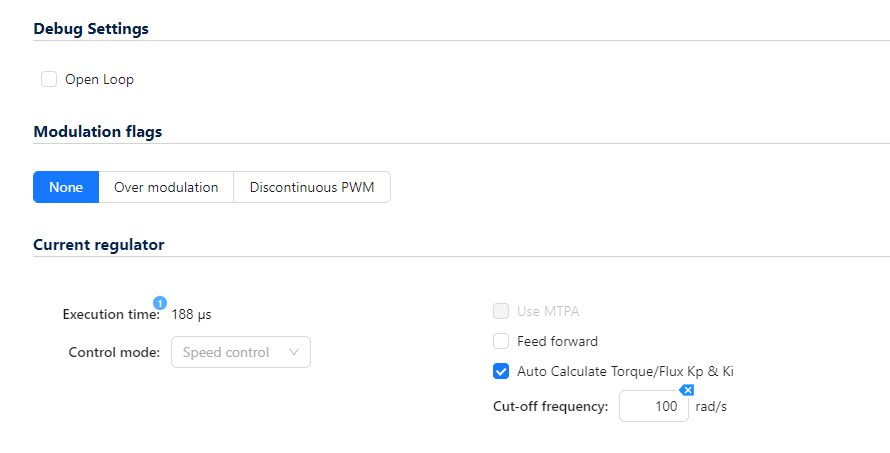Viewport: 890px width, 453px height.
Task: Check the Feed forward box
Action: (501, 341)
